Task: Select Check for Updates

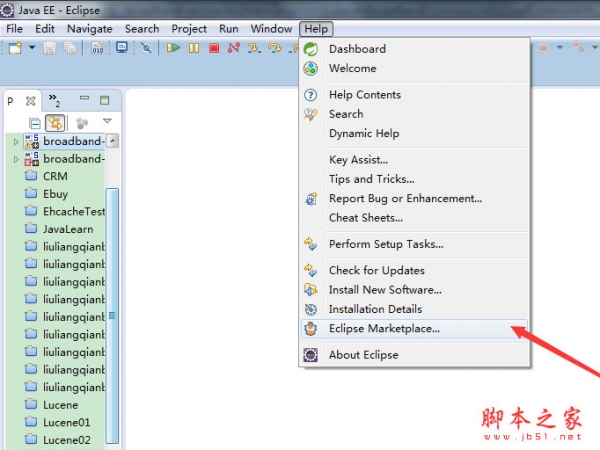Action: click(414, 271)
